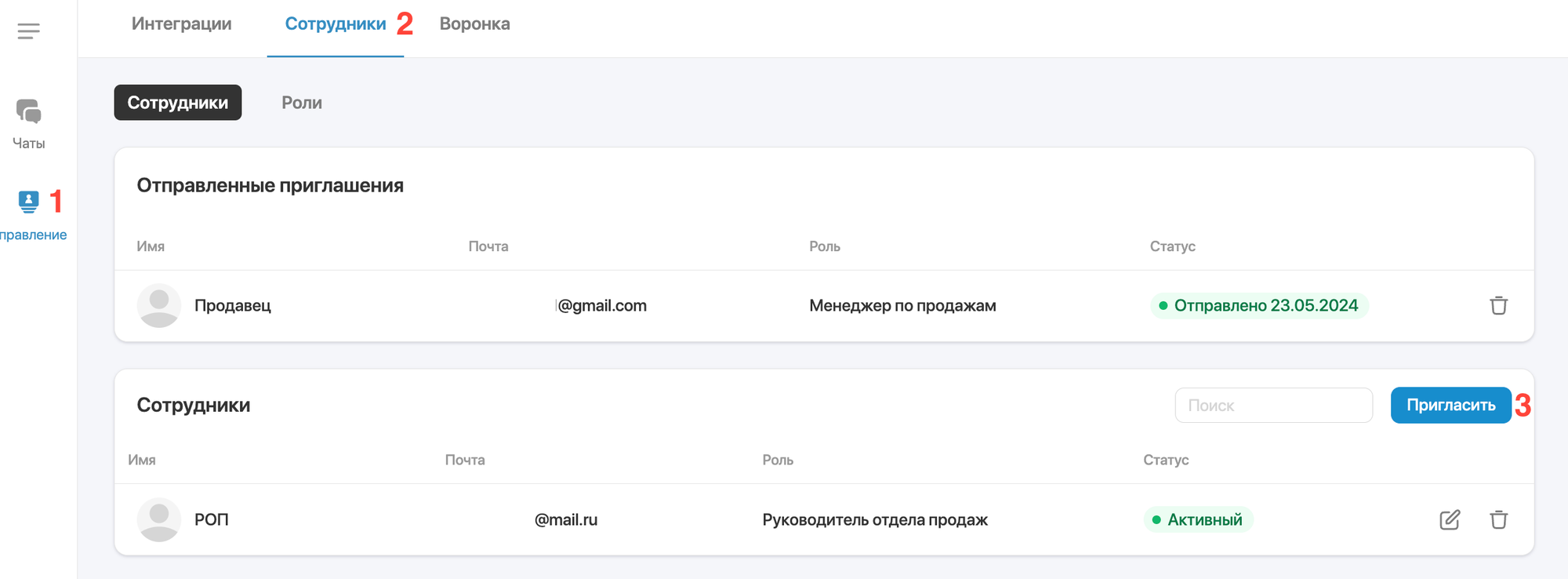1568x579 pixels.
Task: Click the Отправлено 23.05.2024 status badge
Action: click(x=1259, y=305)
